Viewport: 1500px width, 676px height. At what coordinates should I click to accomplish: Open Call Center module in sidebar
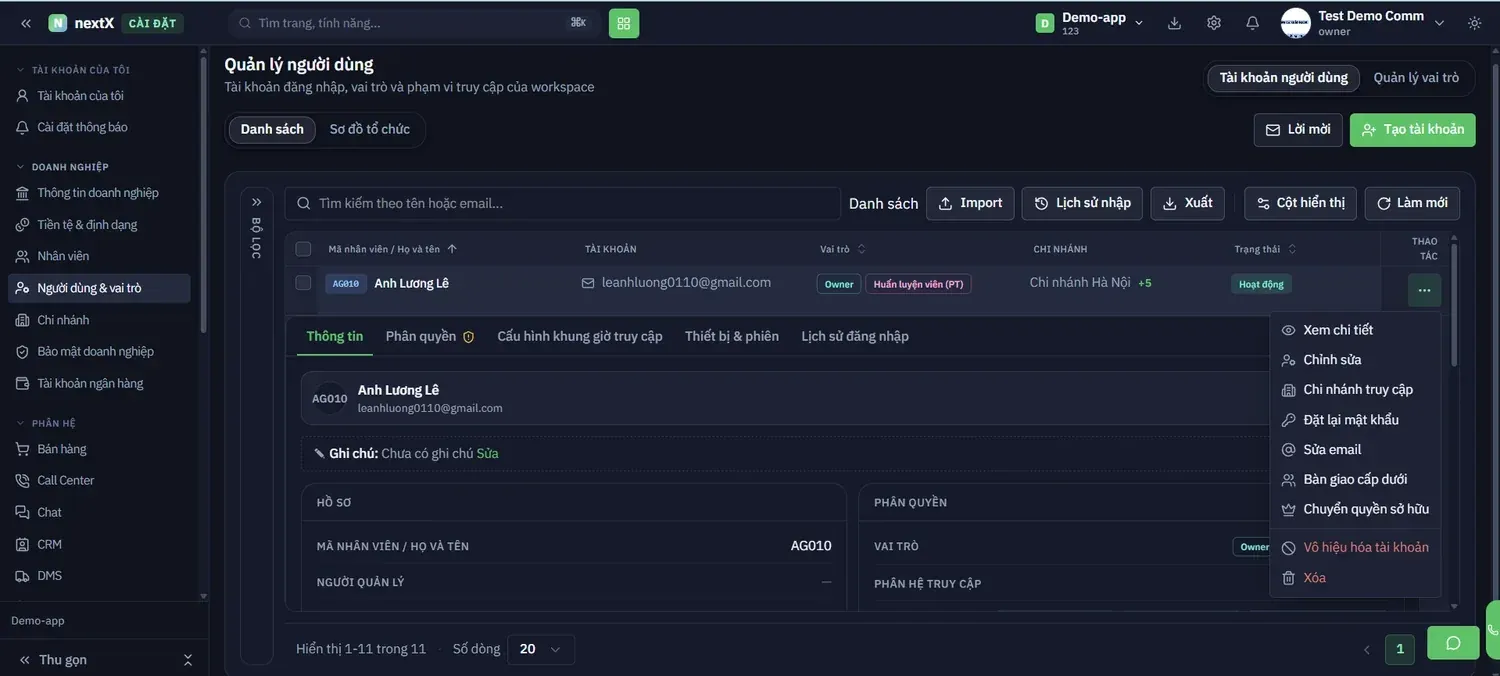[100, 481]
